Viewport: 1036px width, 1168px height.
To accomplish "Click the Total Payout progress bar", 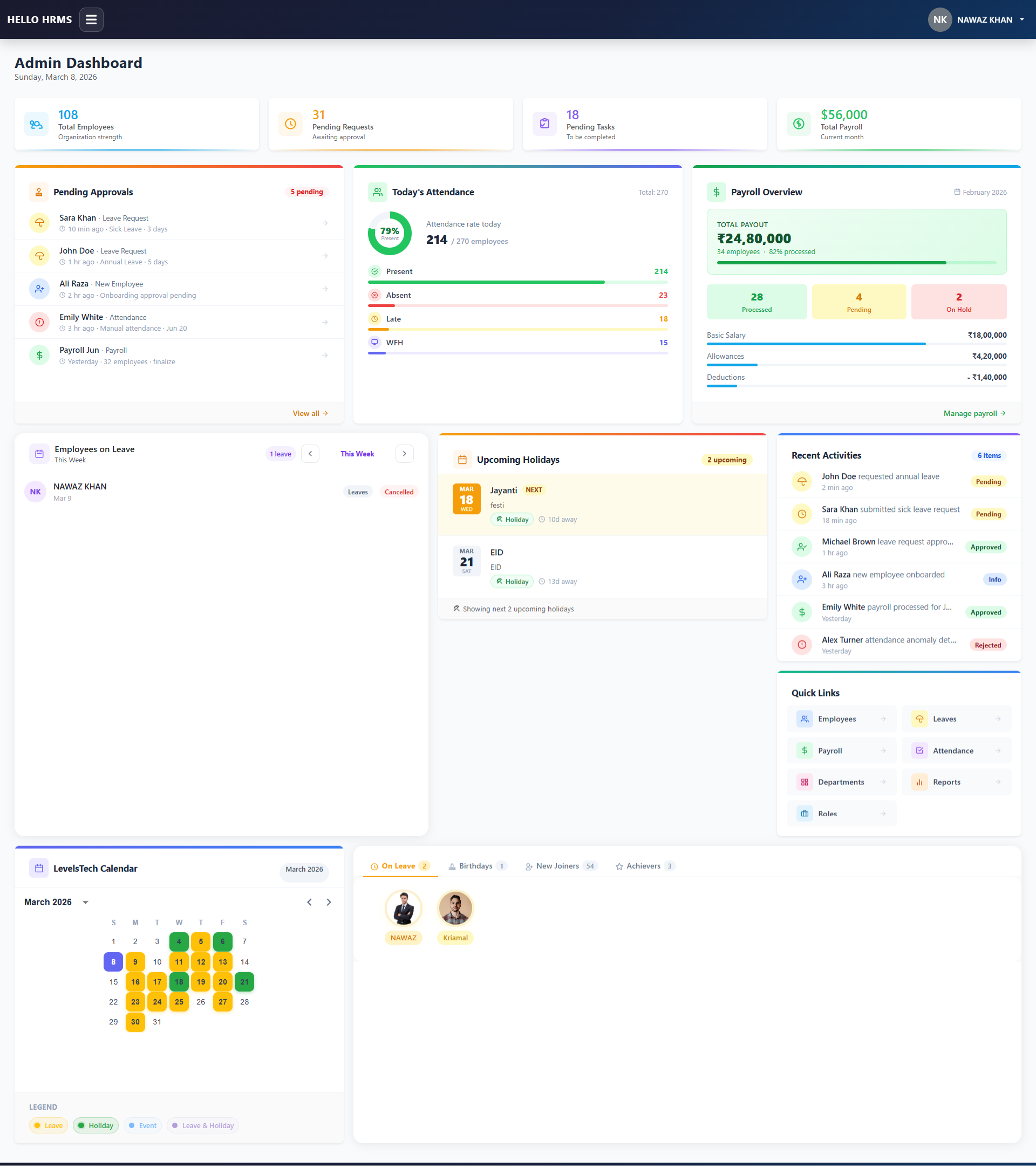I will pyautogui.click(x=856, y=263).
